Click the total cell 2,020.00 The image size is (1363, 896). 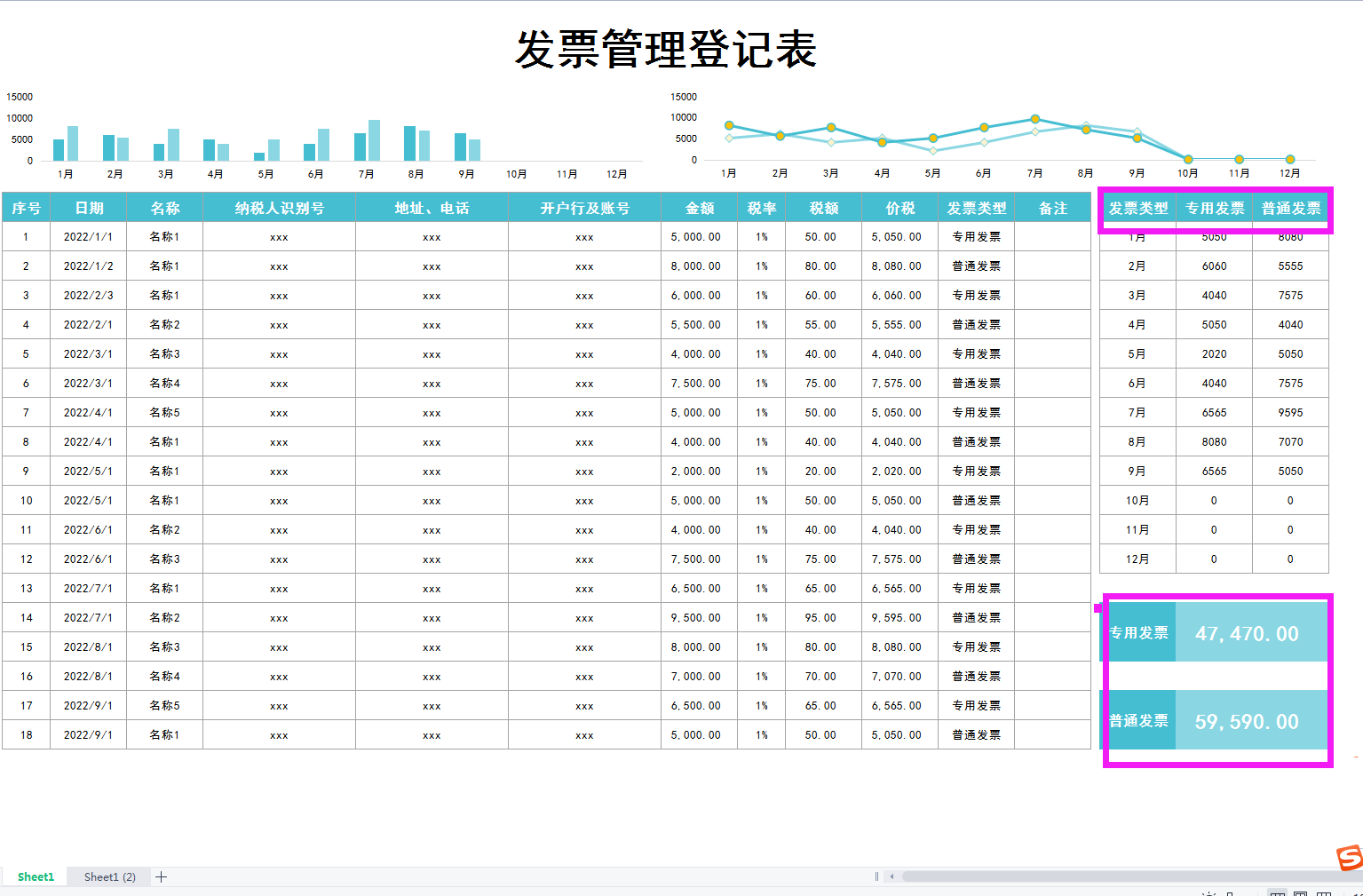click(x=899, y=472)
